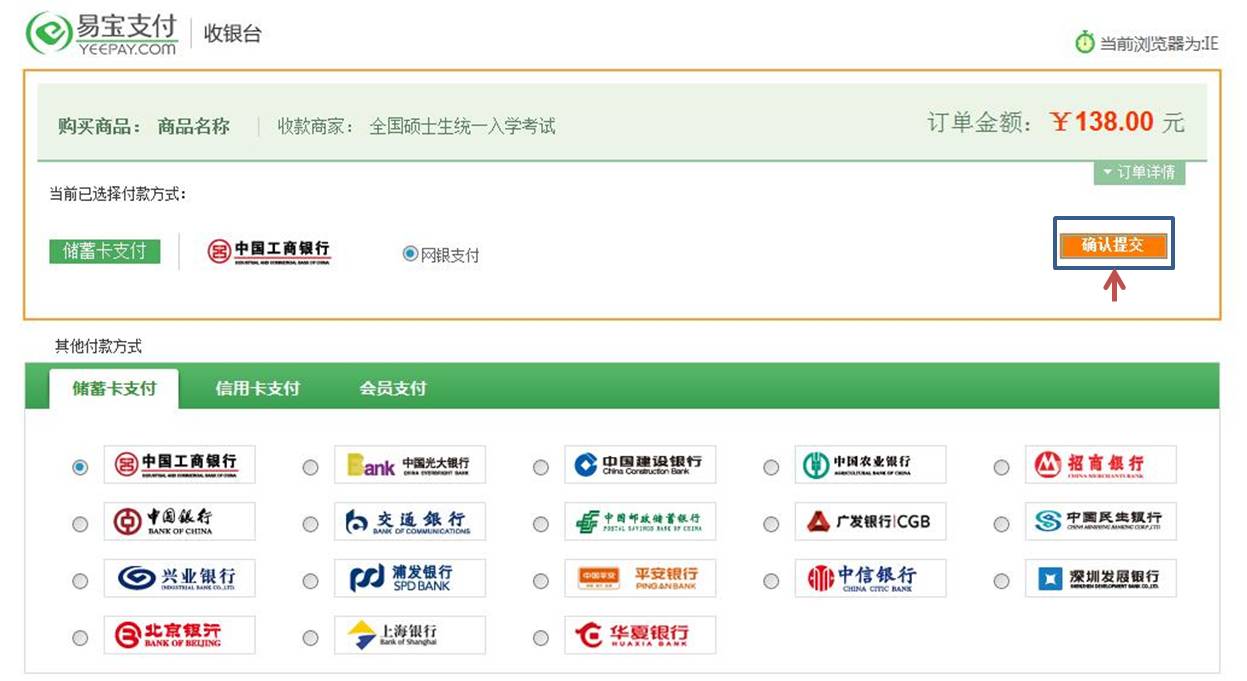This screenshot has height=681, width=1247.
Task: Click the Ping An Bank logo
Action: coord(640,579)
